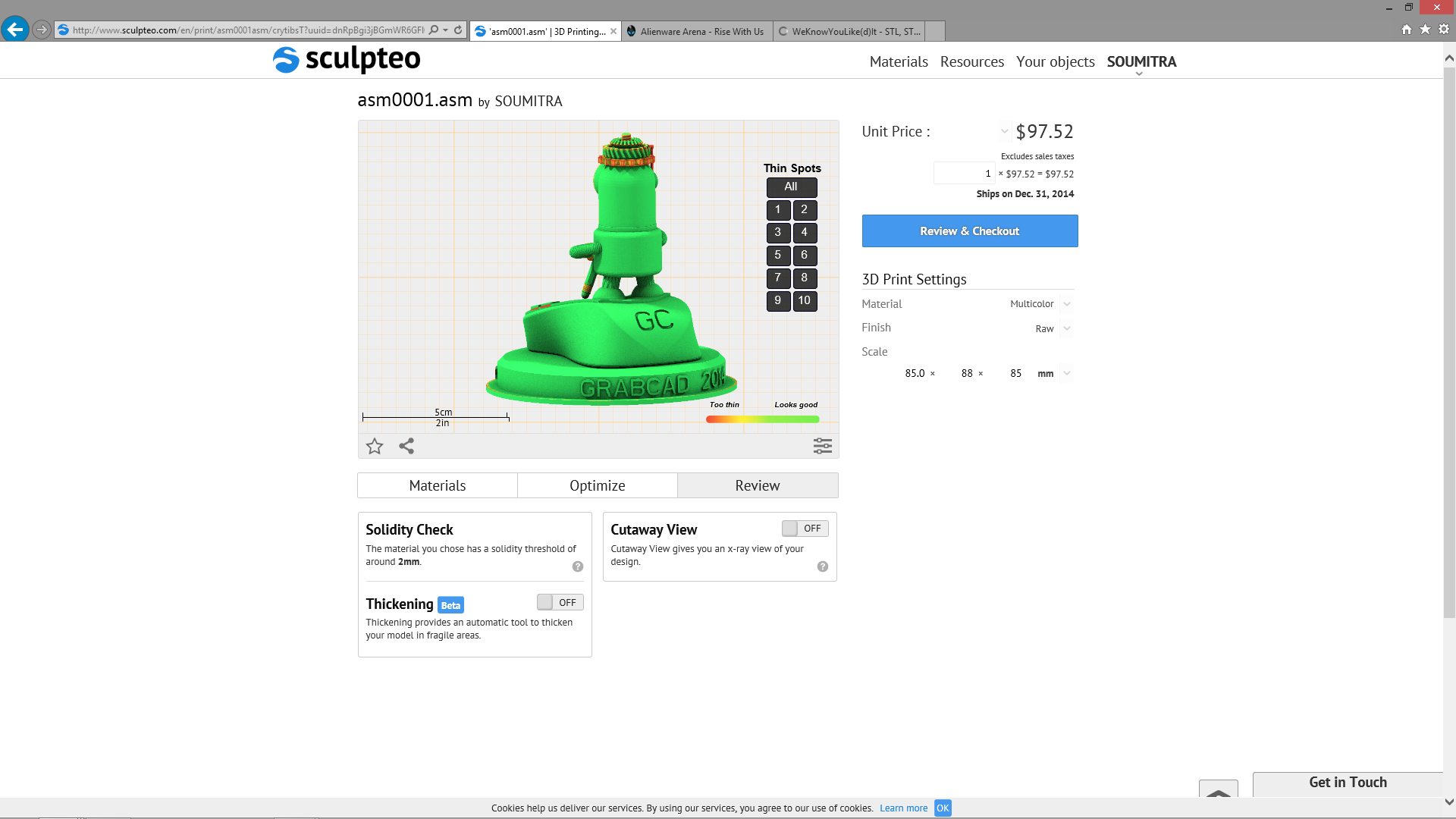
Task: Open the Materials navigation menu
Action: 899,62
